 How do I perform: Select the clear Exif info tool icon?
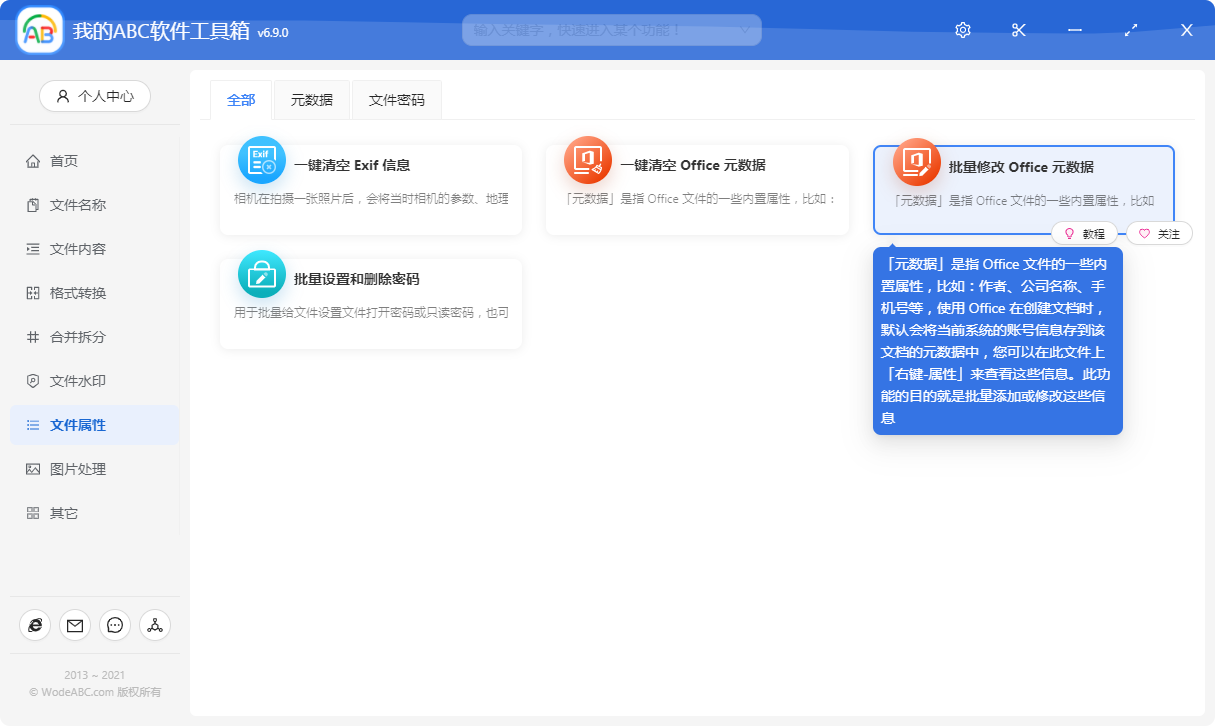point(261,160)
